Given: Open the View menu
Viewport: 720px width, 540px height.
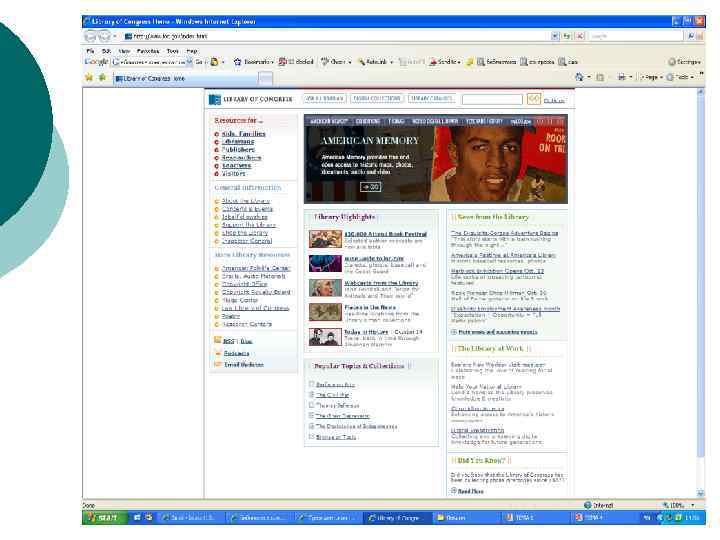Looking at the screenshot, I should (124, 51).
